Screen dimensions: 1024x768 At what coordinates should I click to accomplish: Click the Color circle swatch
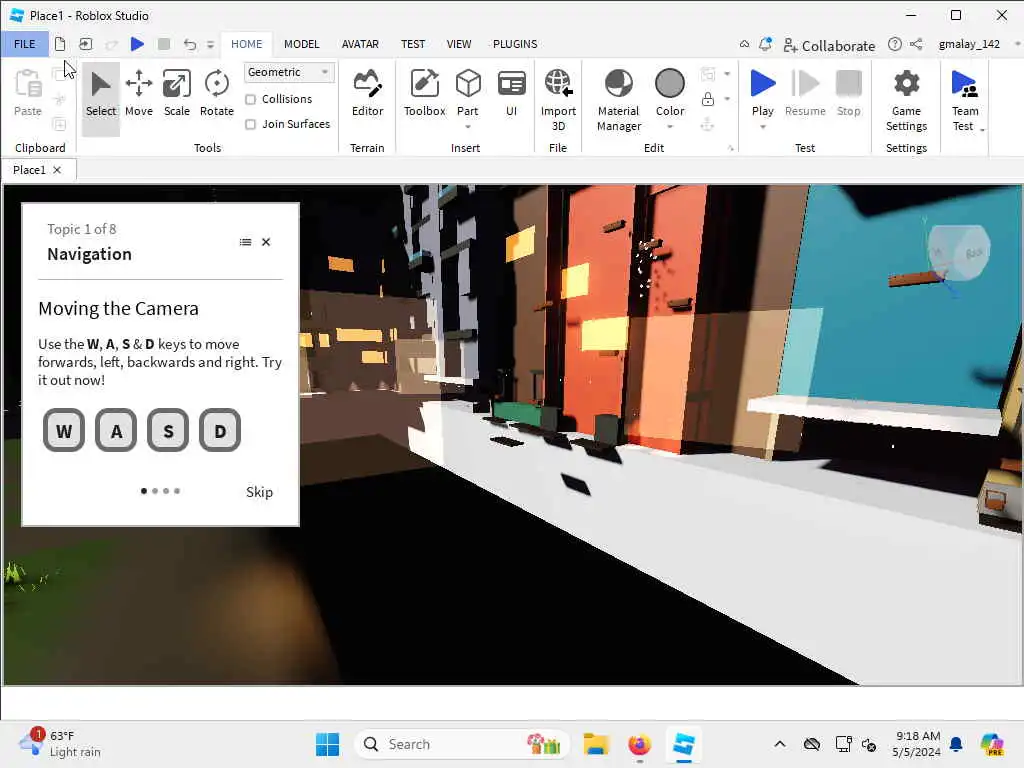coord(669,84)
